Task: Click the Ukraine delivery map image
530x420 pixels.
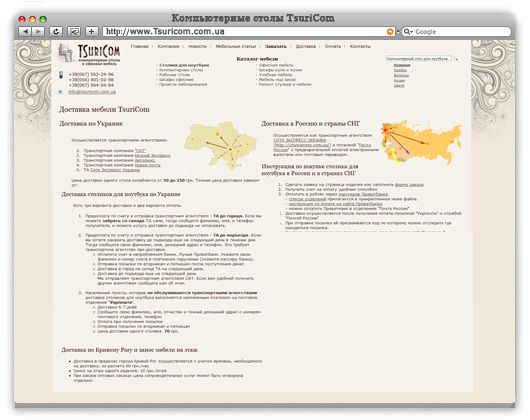Action: point(220,146)
